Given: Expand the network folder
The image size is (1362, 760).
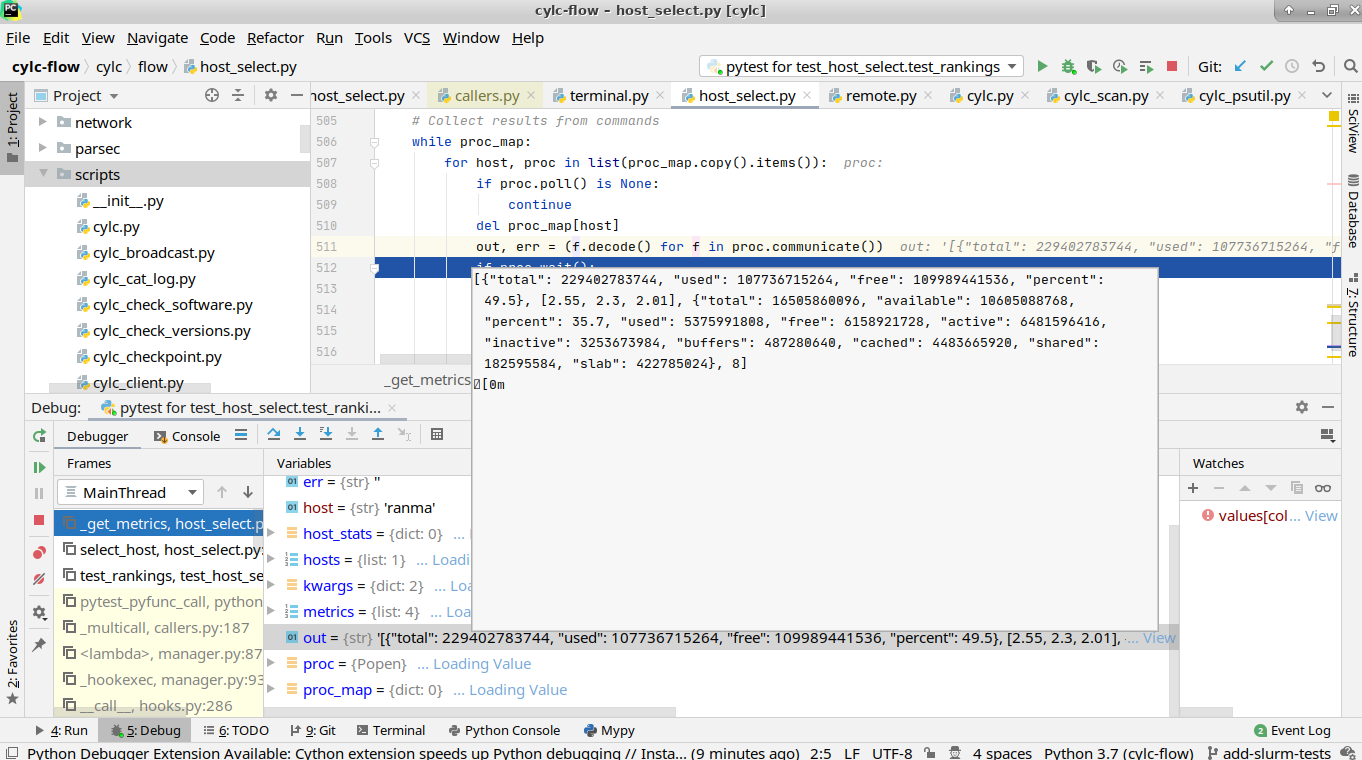Looking at the screenshot, I should [43, 122].
